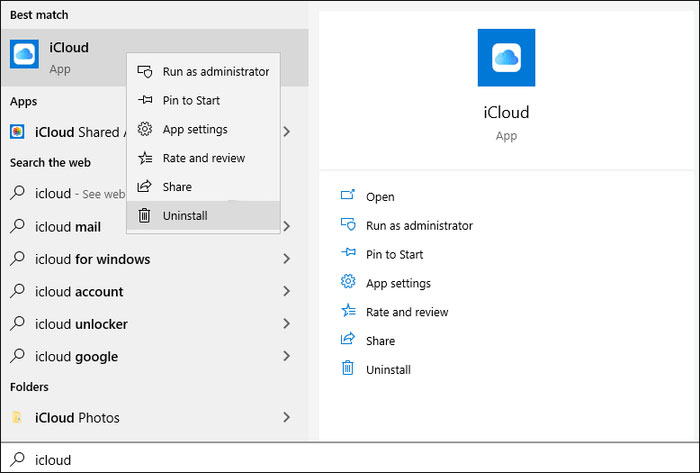This screenshot has width=700, height=473.
Task: Click the trash icon beside Uninstall in the context menu
Action: (x=144, y=216)
